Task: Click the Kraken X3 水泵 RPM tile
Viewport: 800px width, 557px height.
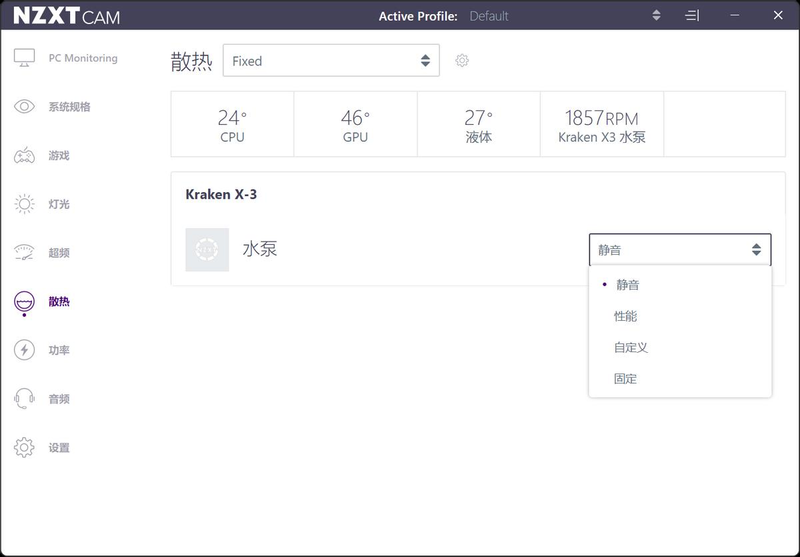Action: [601, 126]
